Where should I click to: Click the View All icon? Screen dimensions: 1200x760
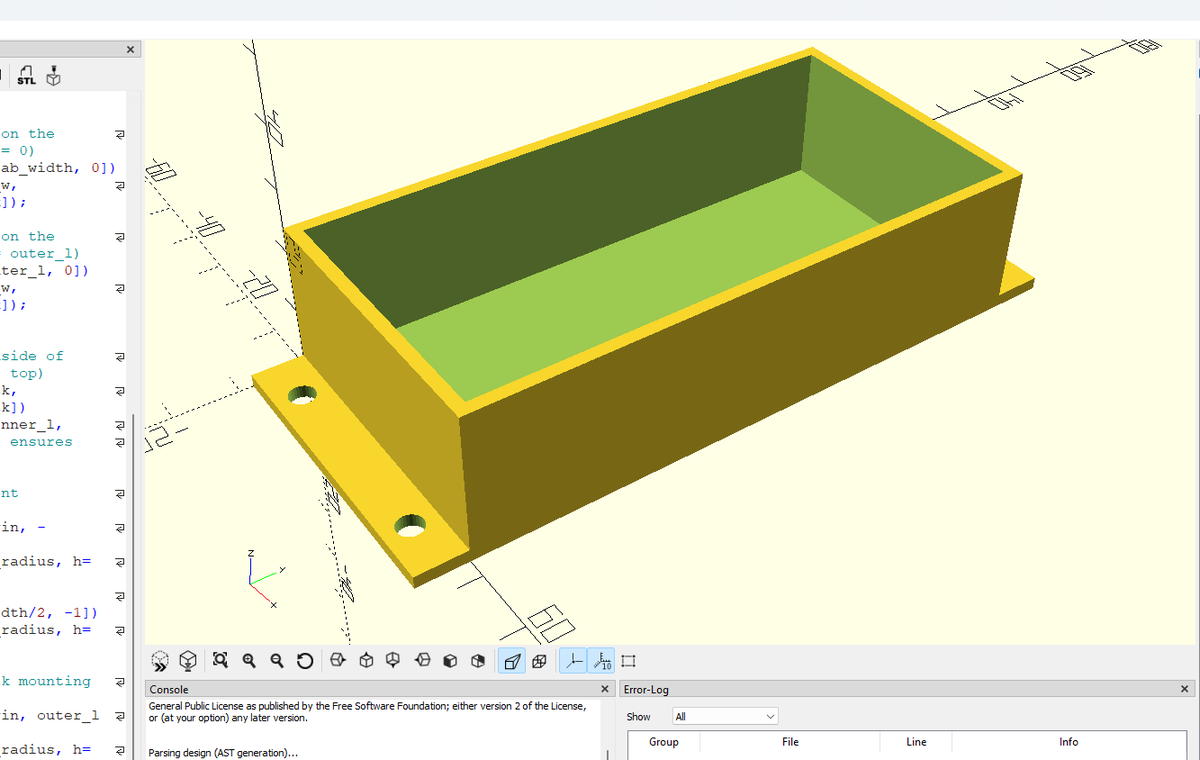click(x=221, y=660)
